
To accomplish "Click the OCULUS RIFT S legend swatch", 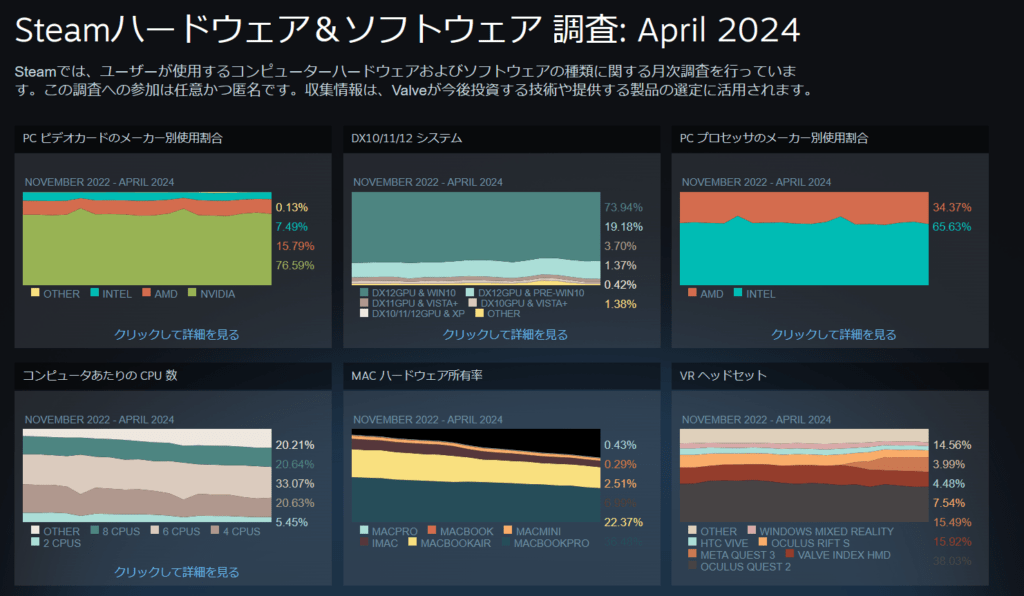I will point(763,542).
